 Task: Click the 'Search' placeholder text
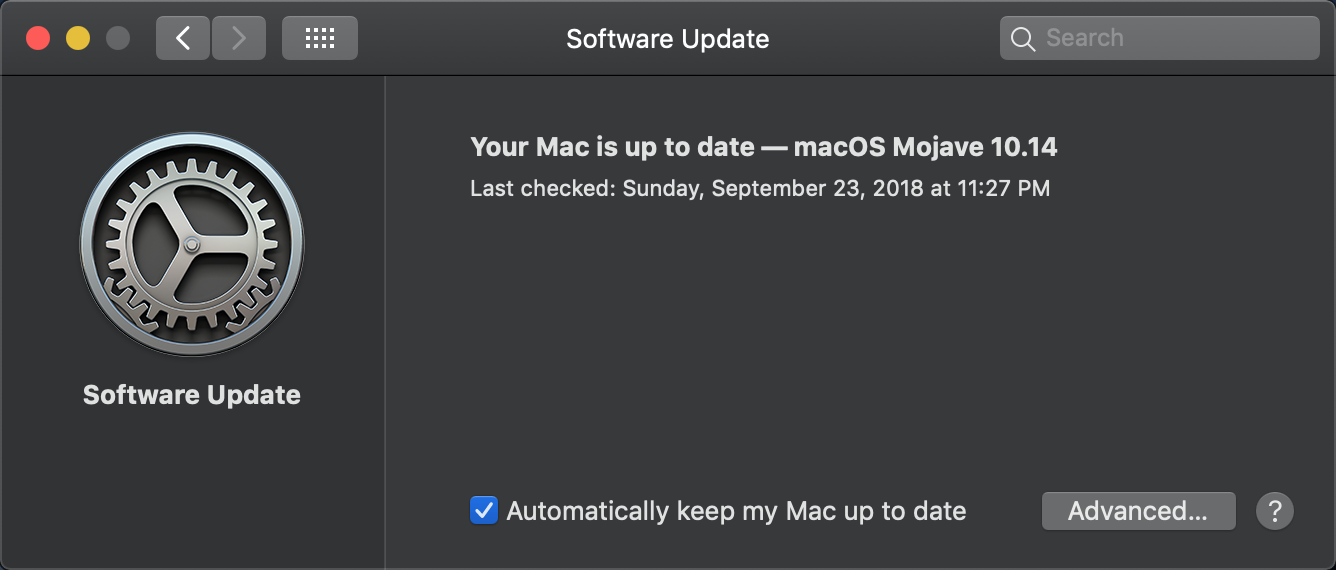point(1085,38)
